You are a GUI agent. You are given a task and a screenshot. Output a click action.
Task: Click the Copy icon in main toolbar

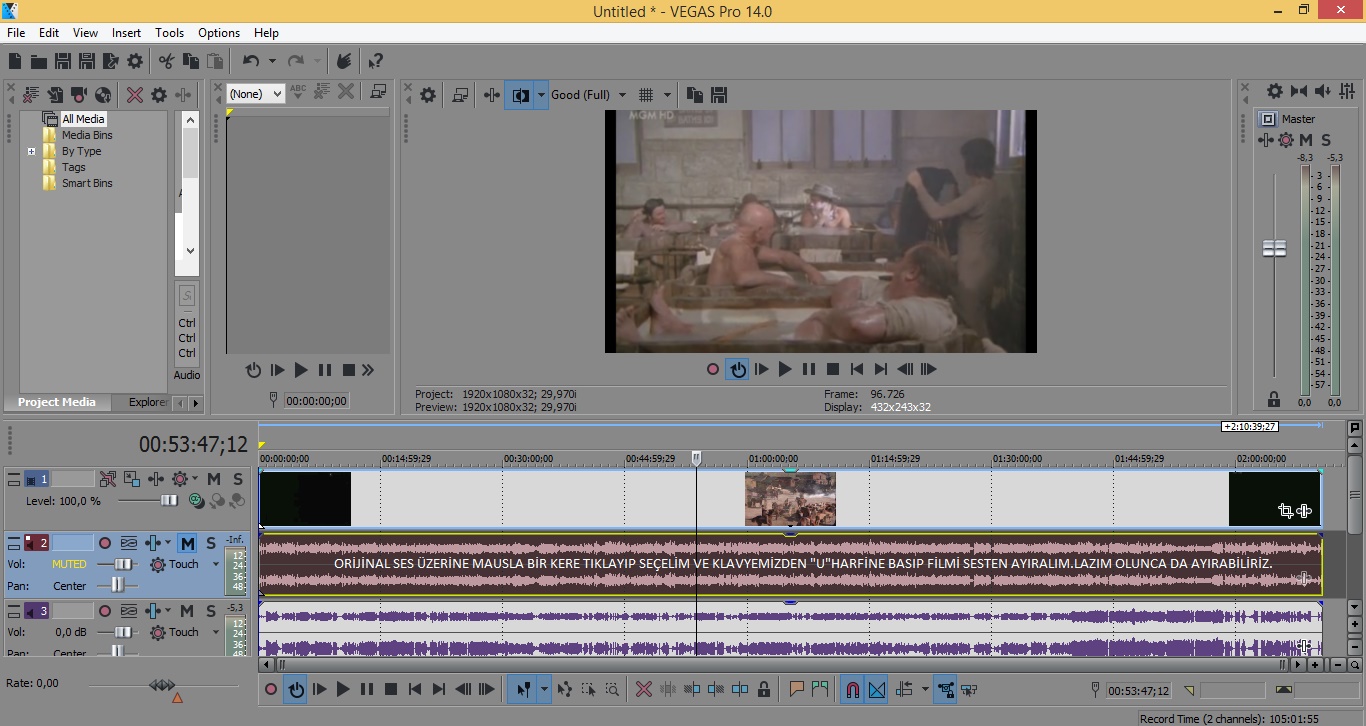click(x=190, y=61)
